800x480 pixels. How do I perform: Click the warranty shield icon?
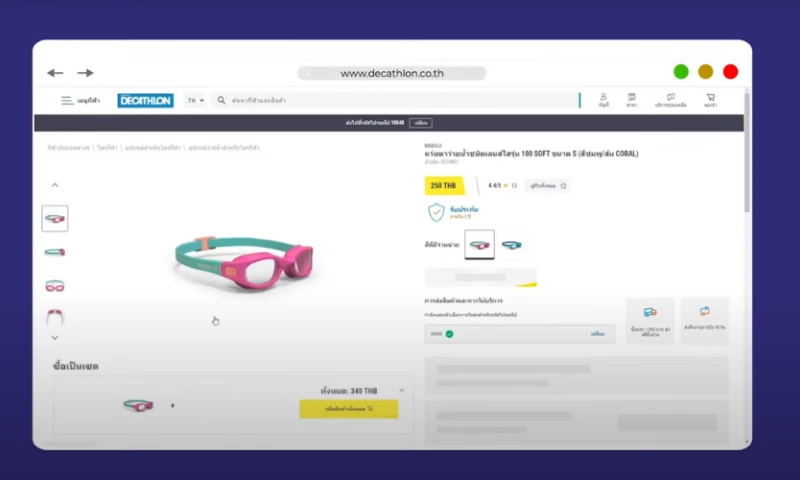436,212
